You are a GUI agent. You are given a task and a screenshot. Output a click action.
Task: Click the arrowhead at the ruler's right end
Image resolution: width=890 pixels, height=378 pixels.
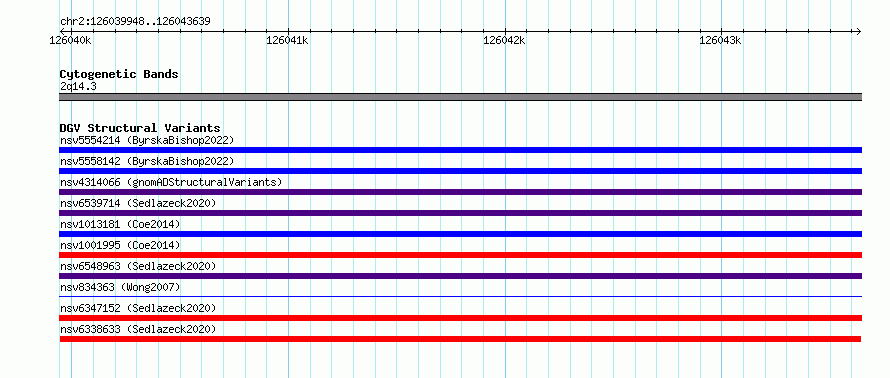858,31
